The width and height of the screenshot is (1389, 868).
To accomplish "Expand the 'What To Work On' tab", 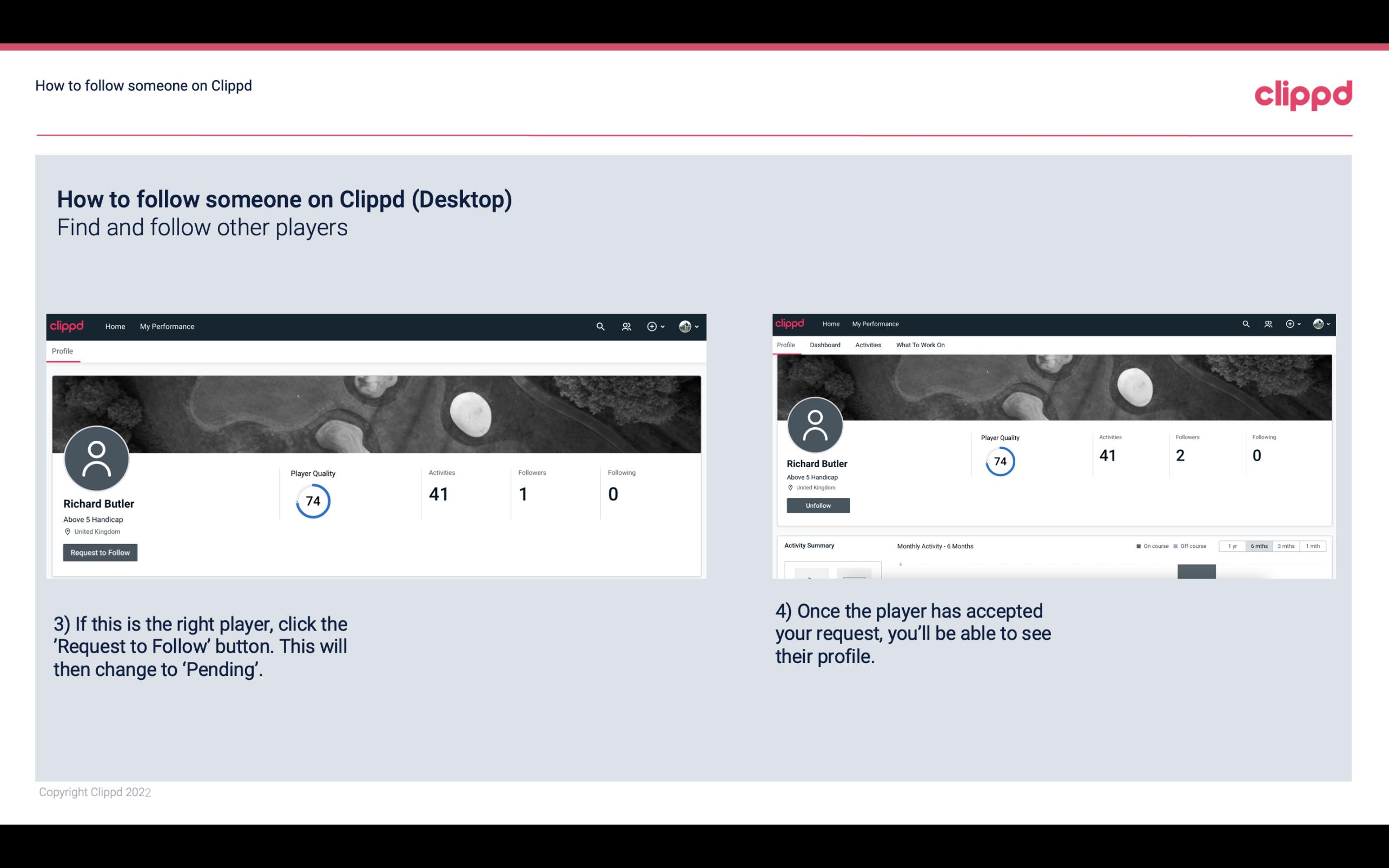I will (919, 344).
